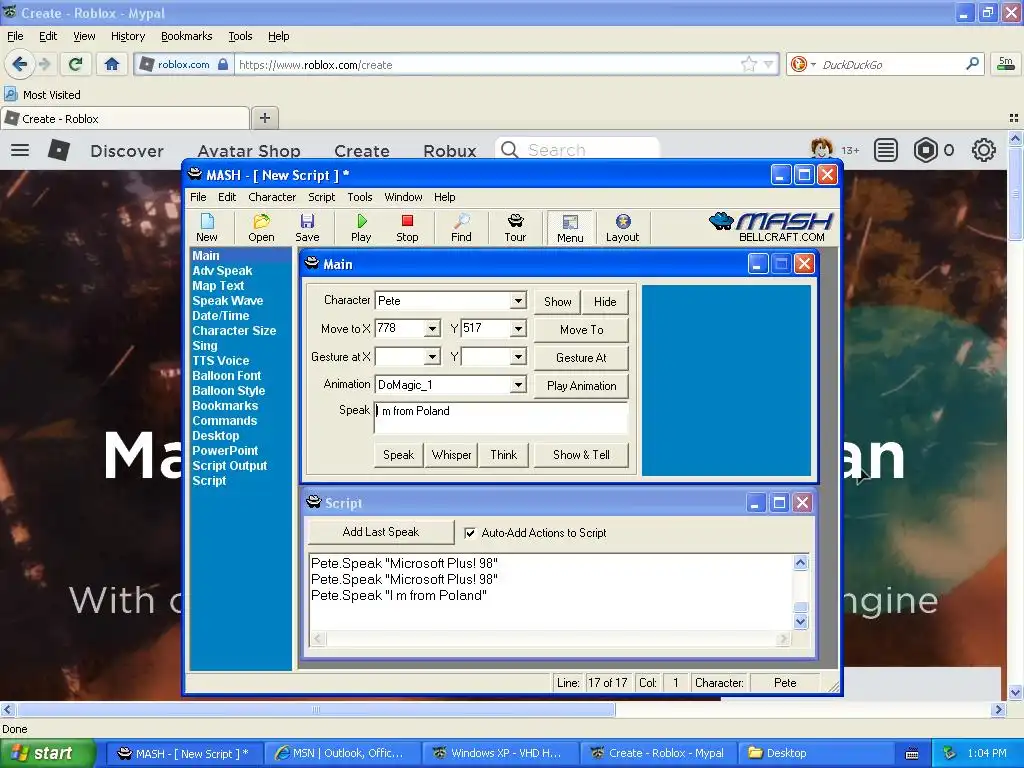Click the Find magnifier icon in MASH toolbar

point(461,227)
